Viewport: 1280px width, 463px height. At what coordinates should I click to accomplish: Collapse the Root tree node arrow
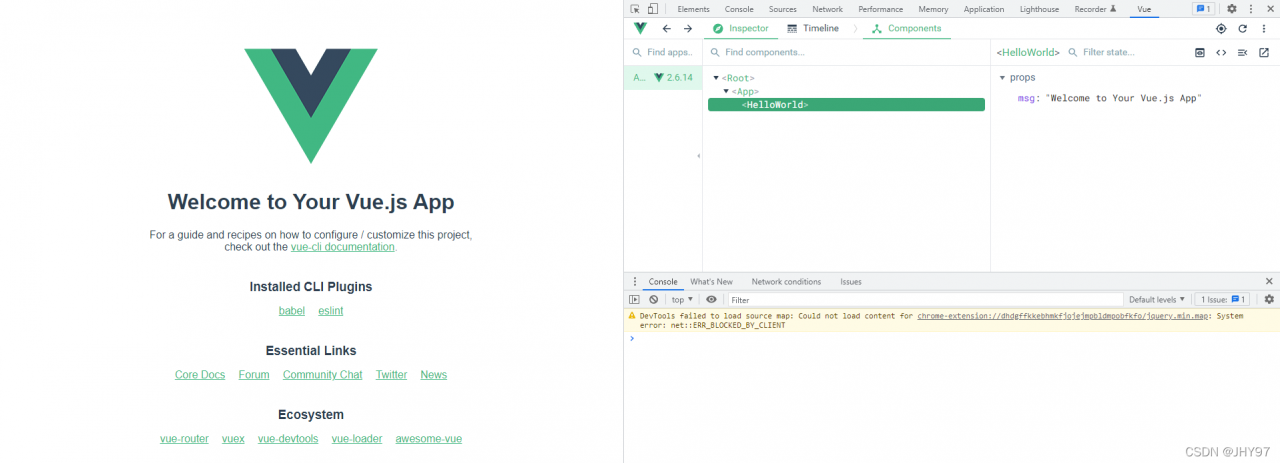(716, 78)
